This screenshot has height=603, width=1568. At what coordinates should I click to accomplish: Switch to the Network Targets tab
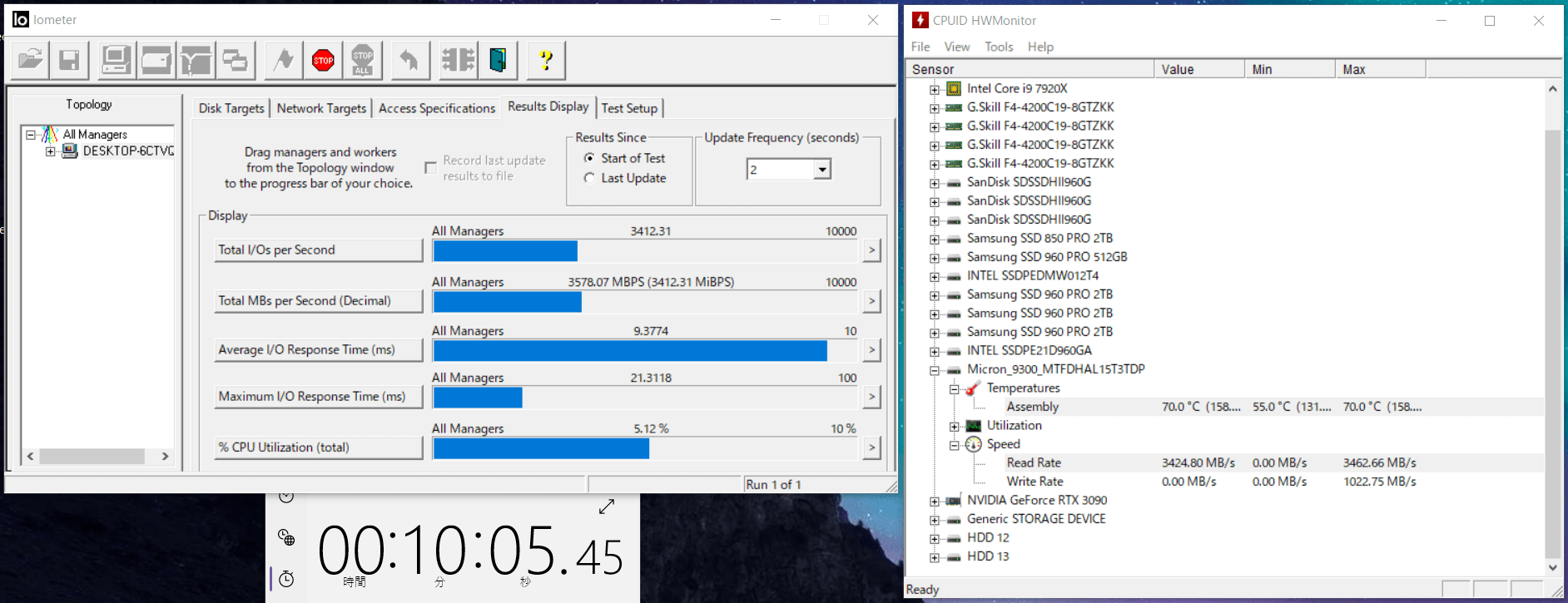[321, 108]
